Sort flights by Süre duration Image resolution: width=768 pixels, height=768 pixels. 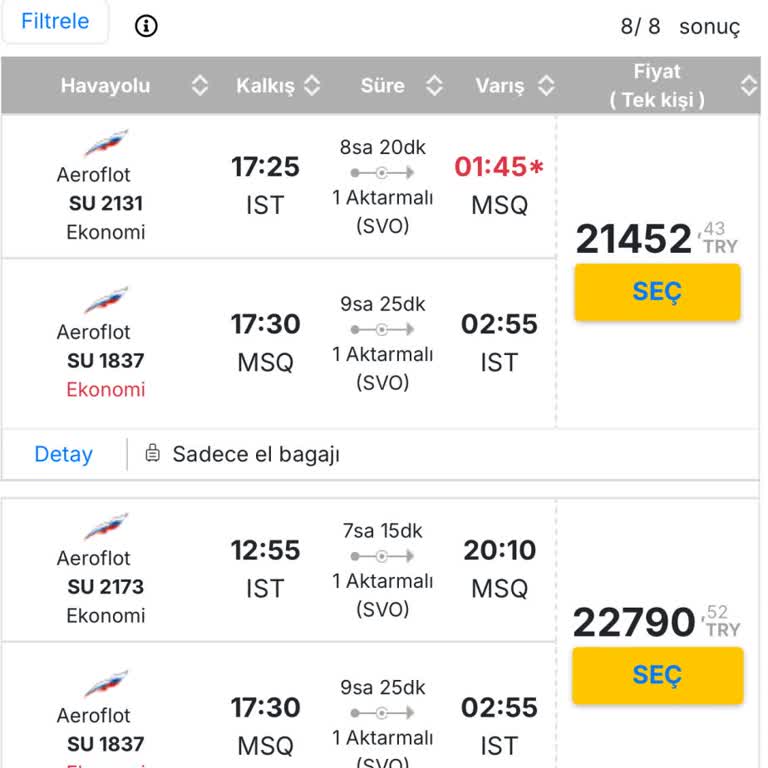point(434,86)
